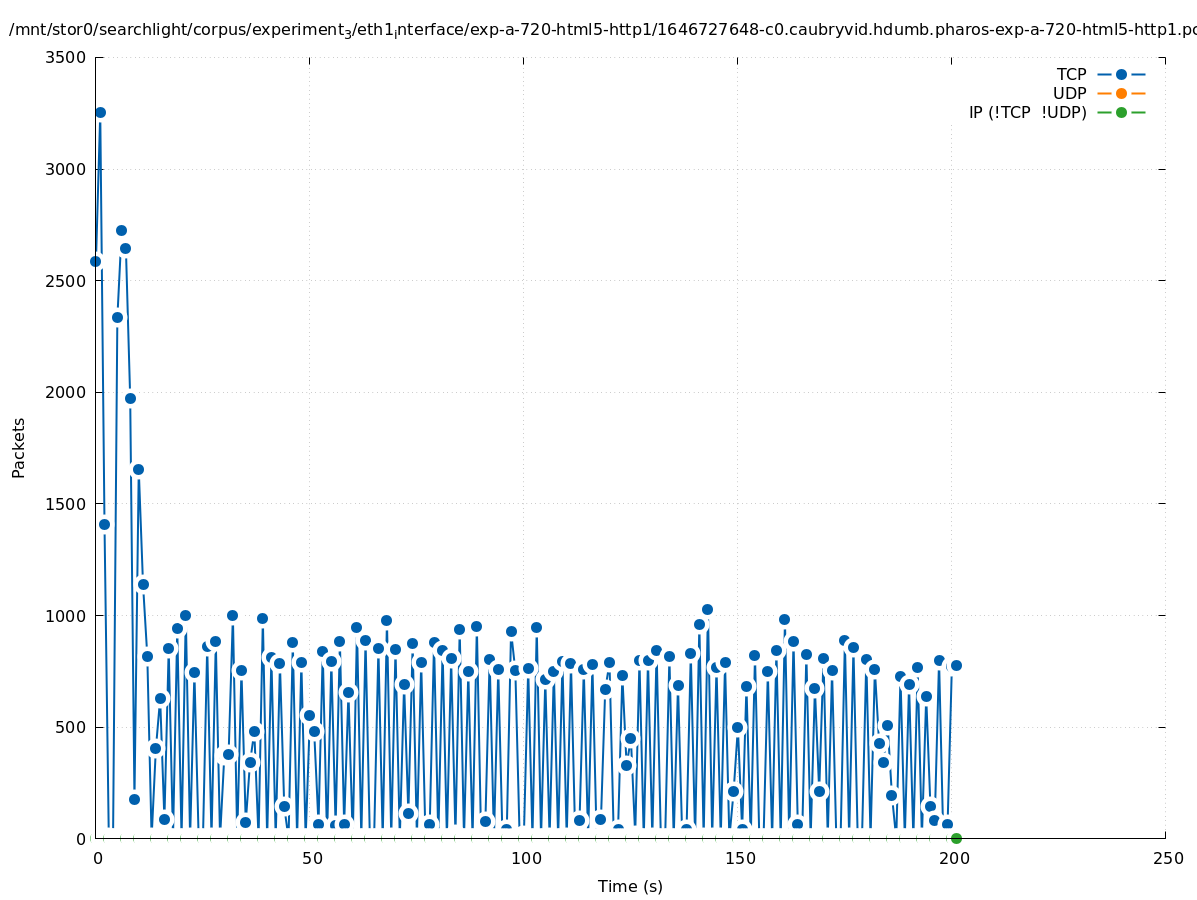Click the highest TCP data point near 3250
The height and width of the screenshot is (900, 1197).
tap(100, 112)
